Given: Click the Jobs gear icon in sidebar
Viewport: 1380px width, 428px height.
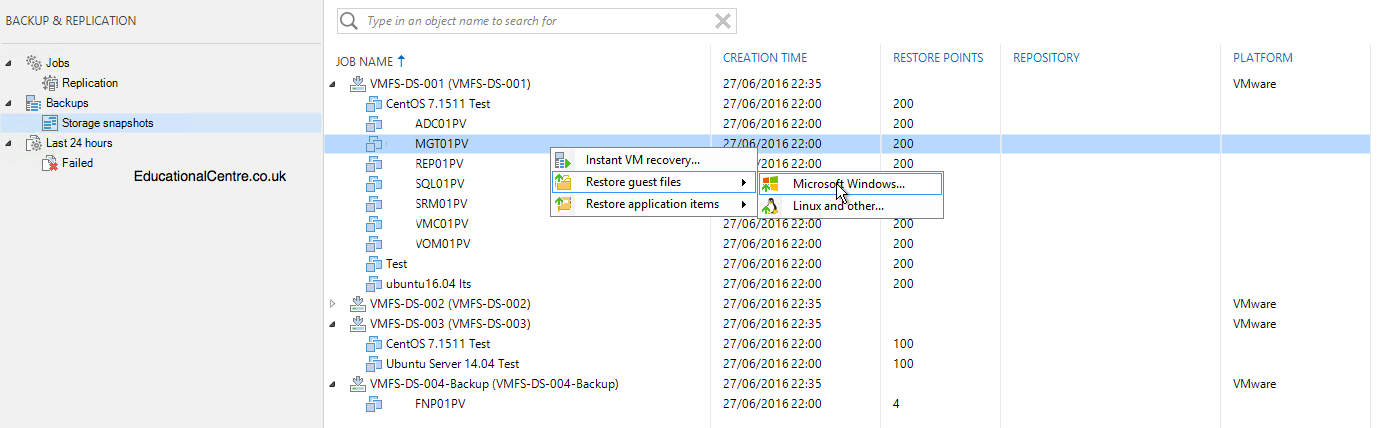Looking at the screenshot, I should 33,63.
